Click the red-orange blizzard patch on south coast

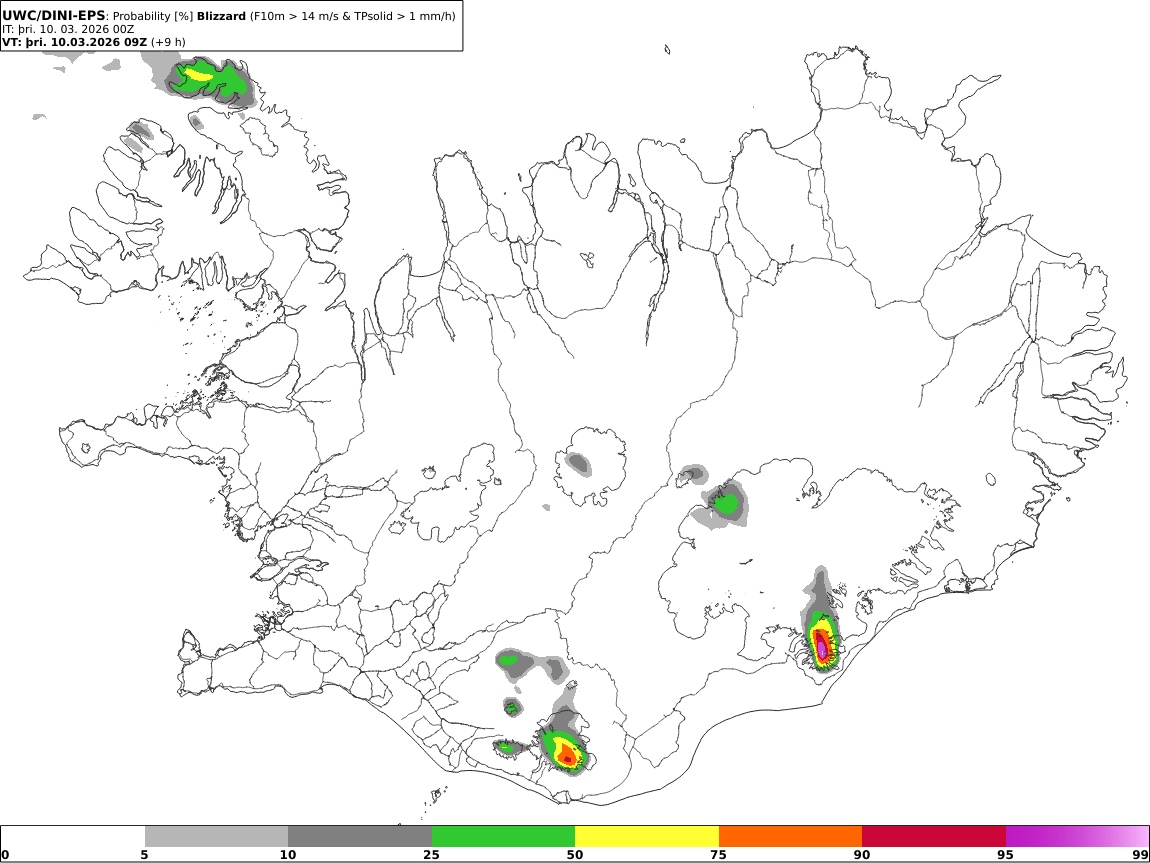click(566, 754)
